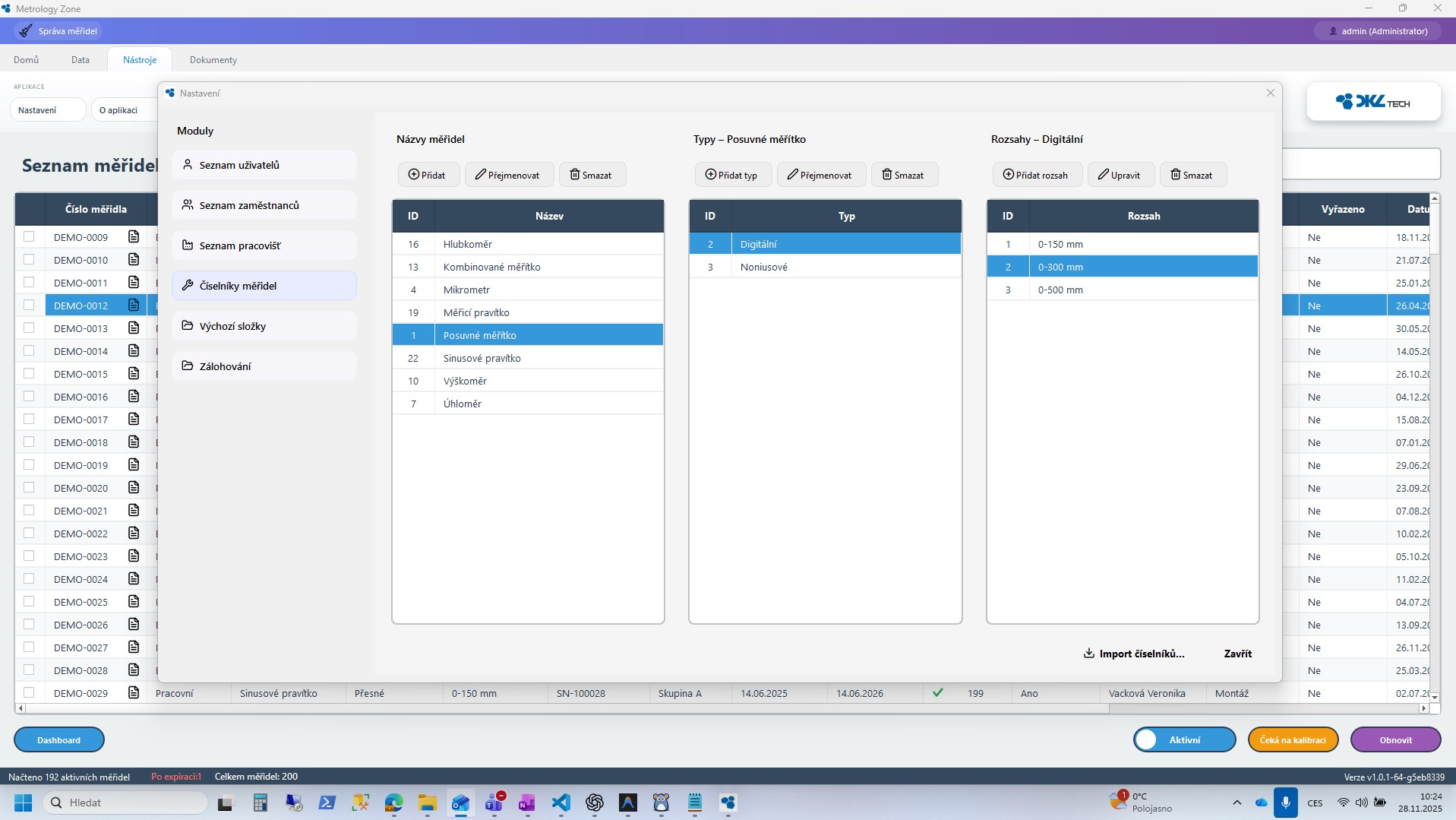Click the horizontal scrollbar of the gauge list
The height and width of the screenshot is (820, 1456).
point(562,708)
